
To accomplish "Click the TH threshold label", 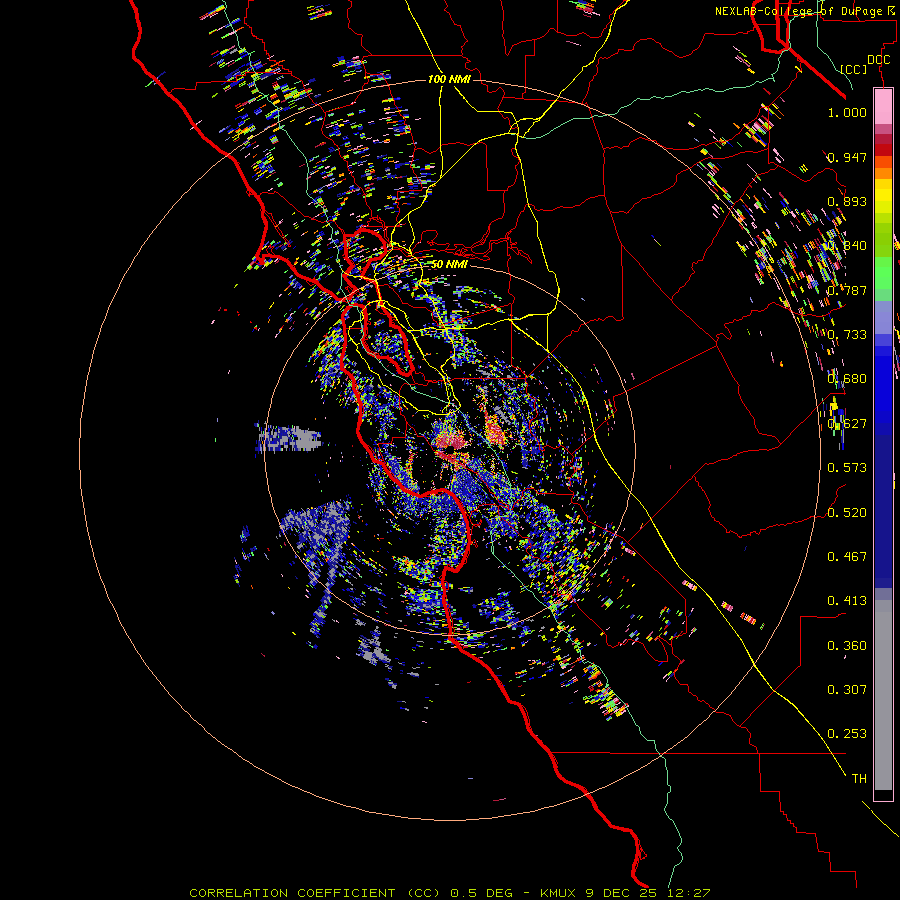I will (x=859, y=779).
